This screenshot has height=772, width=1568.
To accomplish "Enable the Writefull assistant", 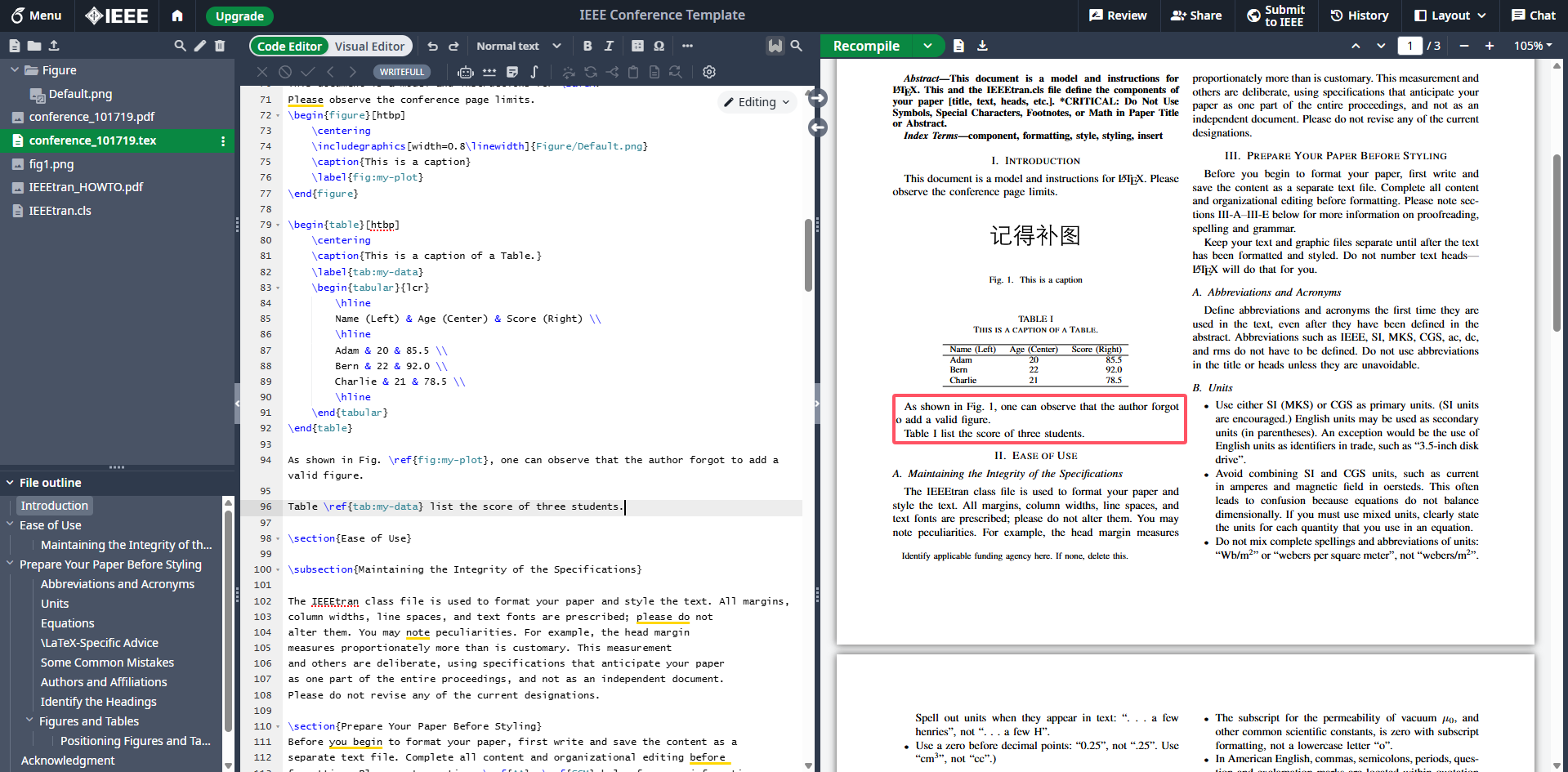I will point(402,72).
